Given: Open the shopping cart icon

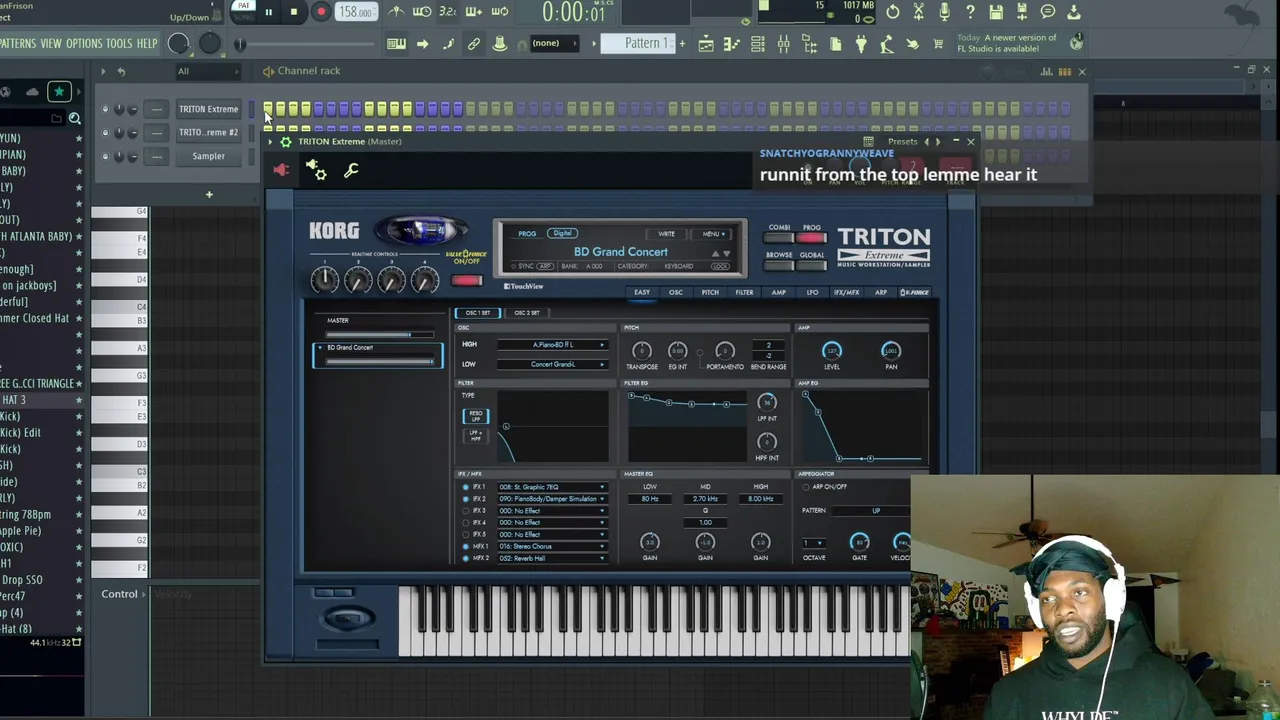Looking at the screenshot, I should point(938,44).
